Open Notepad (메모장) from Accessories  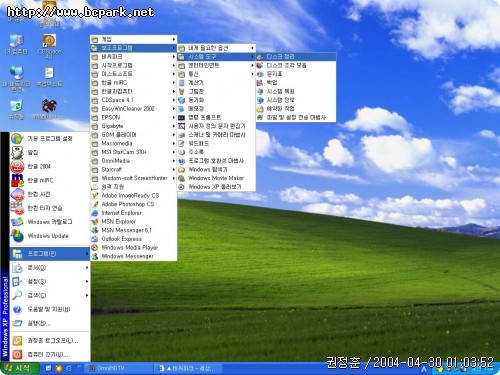(x=216, y=109)
